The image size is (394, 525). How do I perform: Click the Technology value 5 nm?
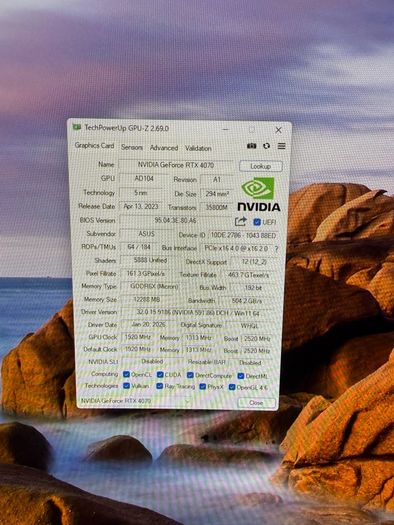coord(141,193)
